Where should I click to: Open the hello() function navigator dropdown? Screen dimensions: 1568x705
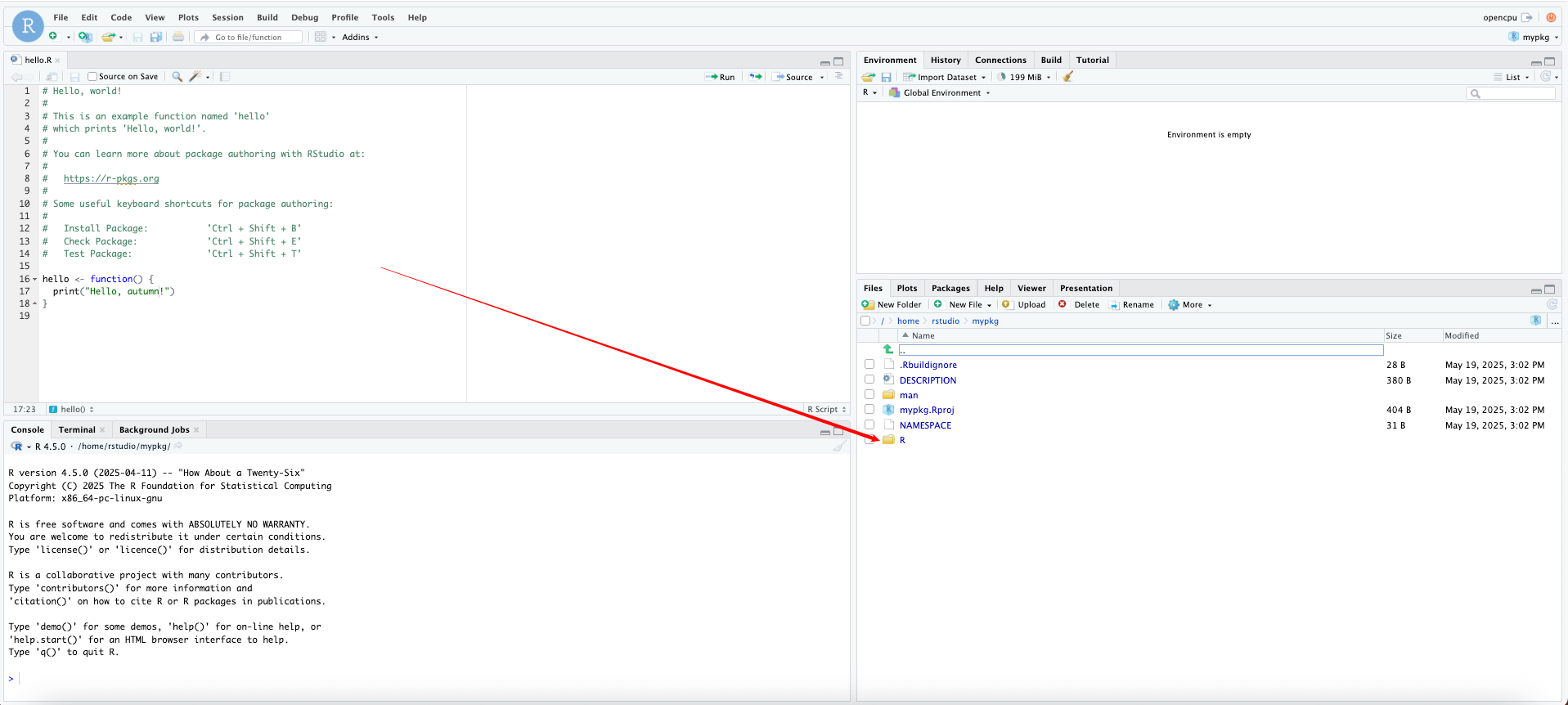71,409
